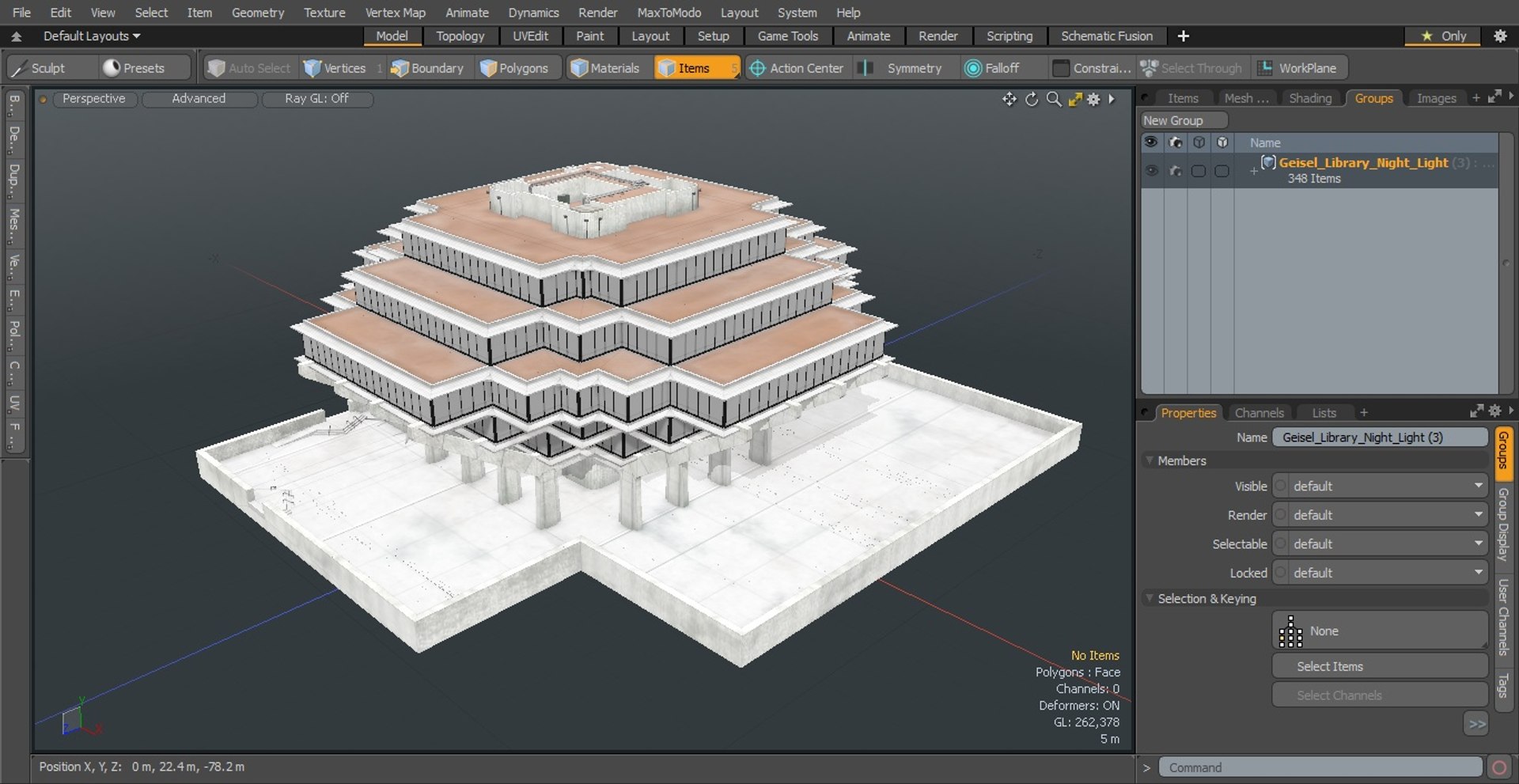This screenshot has height=784, width=1519.
Task: Click the lock column header icon
Action: pyautogui.click(x=1222, y=142)
